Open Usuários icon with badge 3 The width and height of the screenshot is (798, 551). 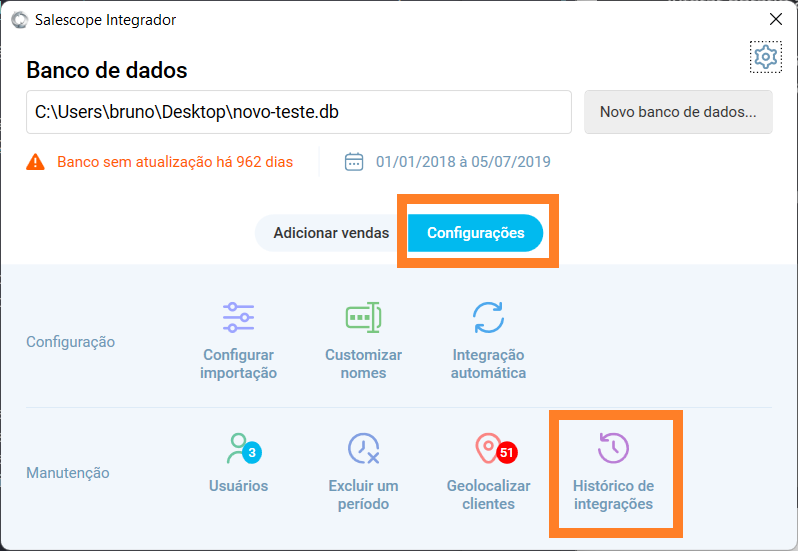tap(244, 448)
